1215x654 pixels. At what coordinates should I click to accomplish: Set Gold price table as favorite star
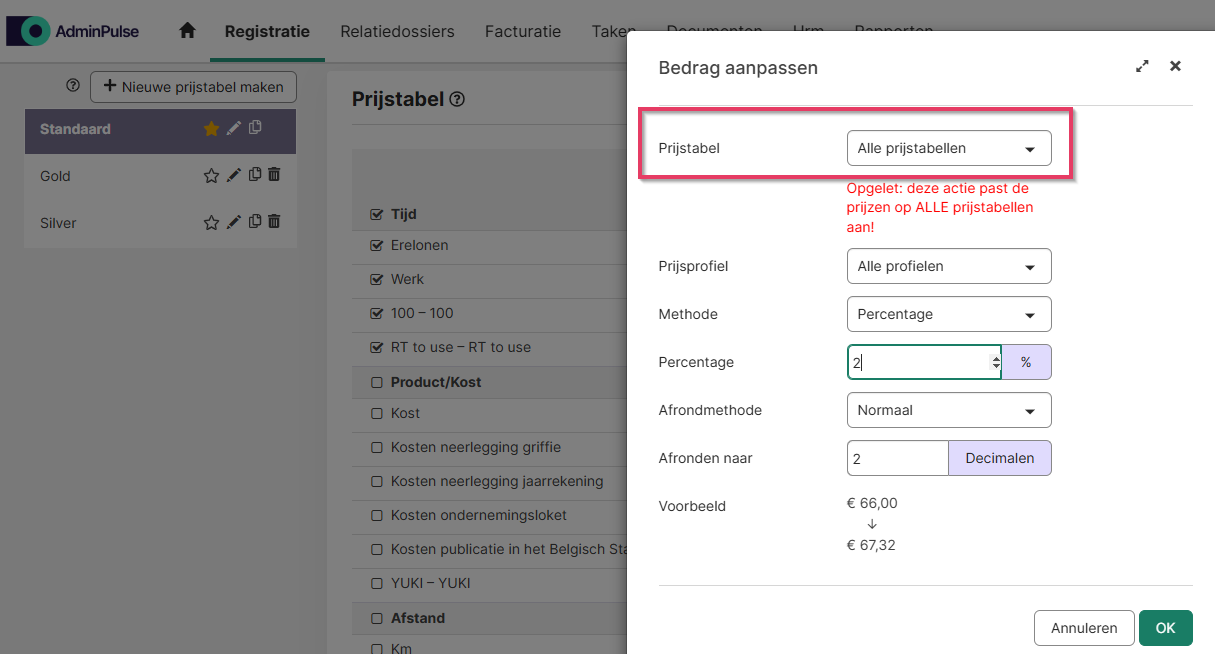[211, 176]
